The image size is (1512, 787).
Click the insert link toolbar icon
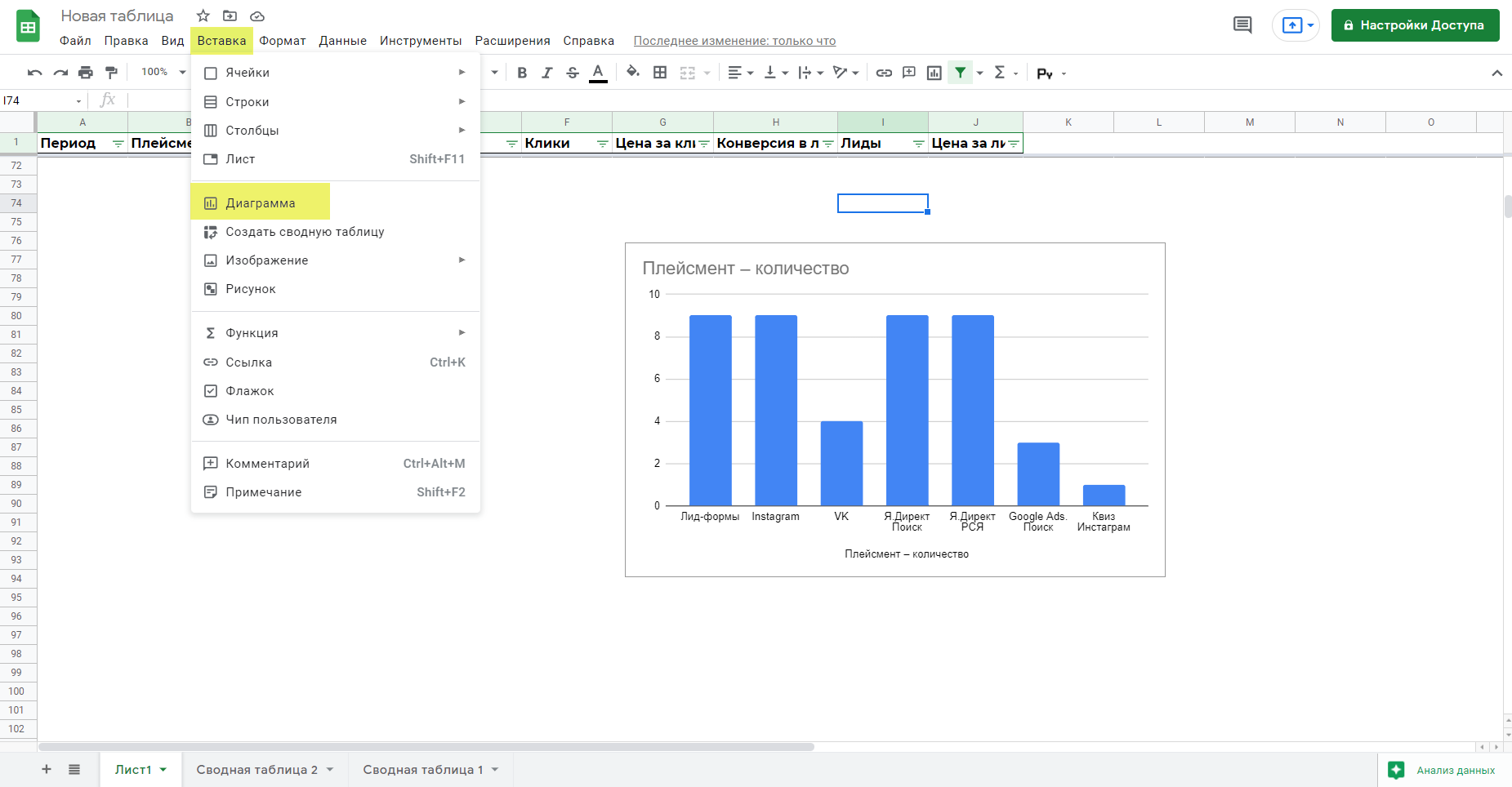click(x=884, y=73)
